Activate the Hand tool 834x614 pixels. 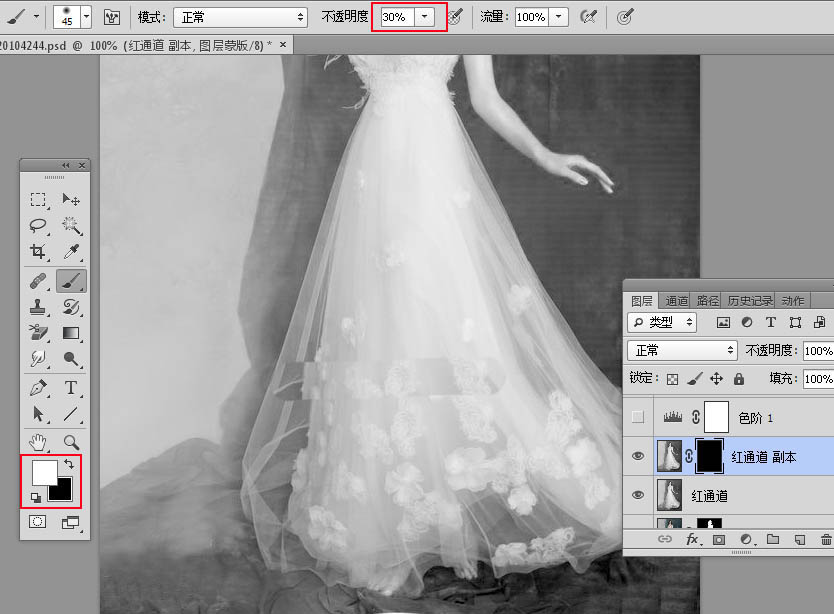(x=38, y=441)
